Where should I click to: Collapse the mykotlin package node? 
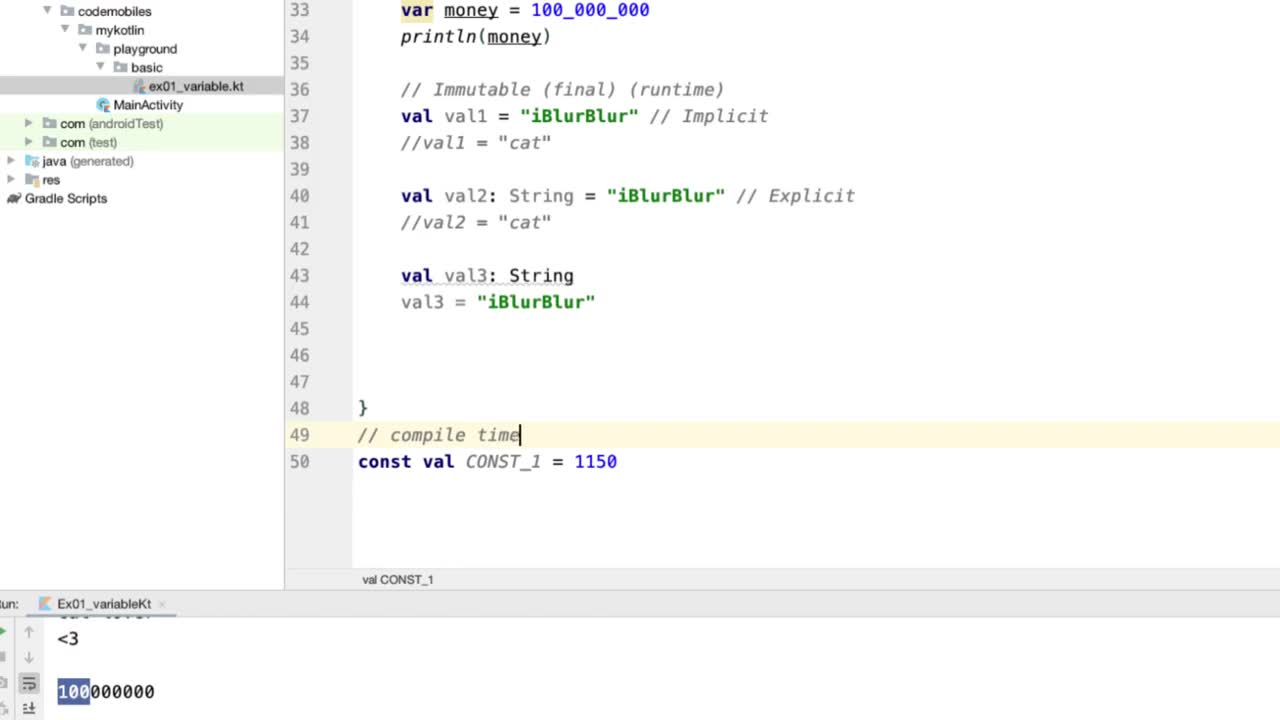(64, 30)
